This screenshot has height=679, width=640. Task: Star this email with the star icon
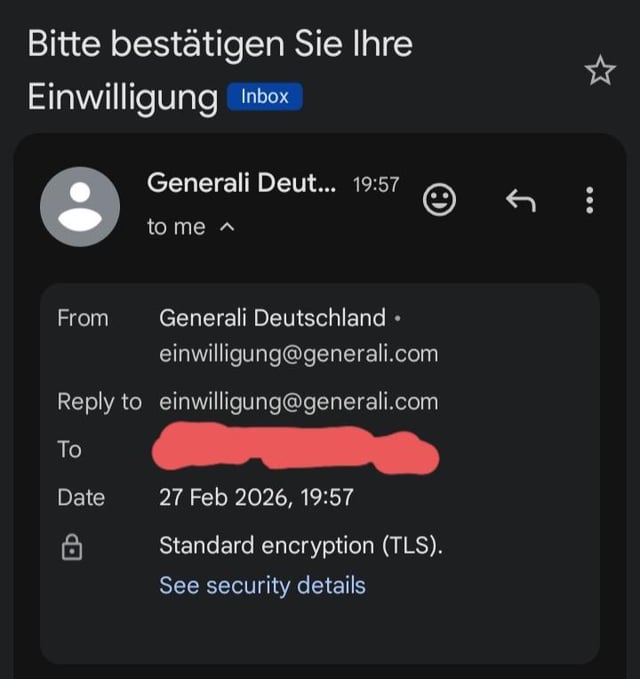(600, 71)
